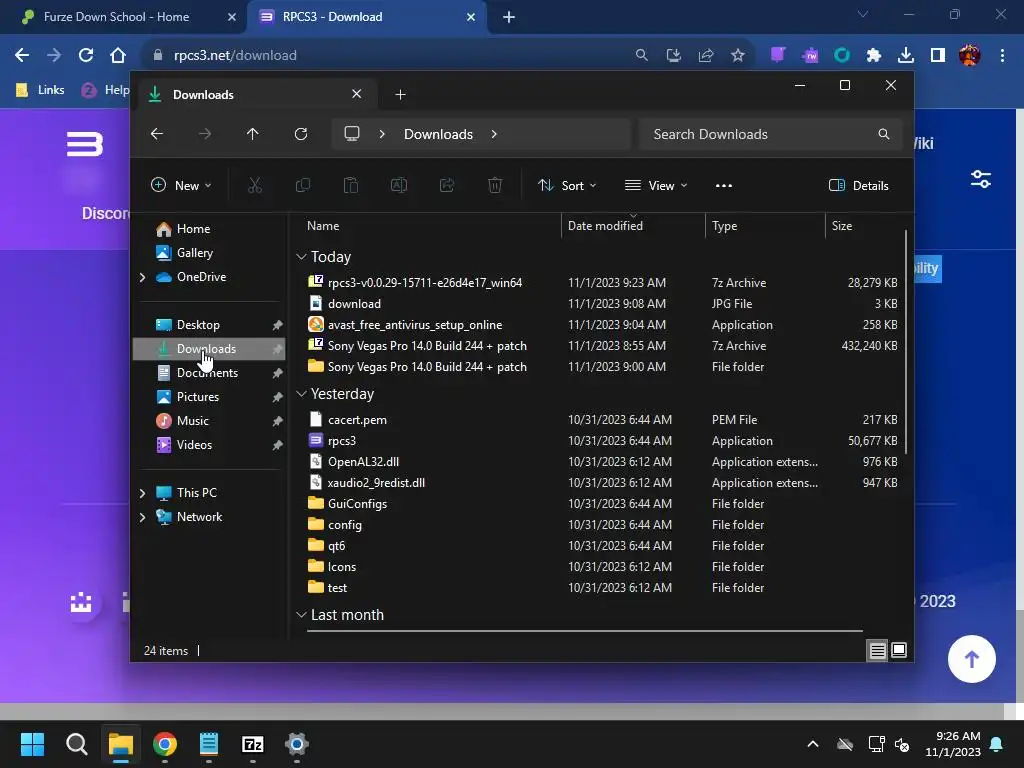Expand This PC in navigation pane

(x=142, y=493)
